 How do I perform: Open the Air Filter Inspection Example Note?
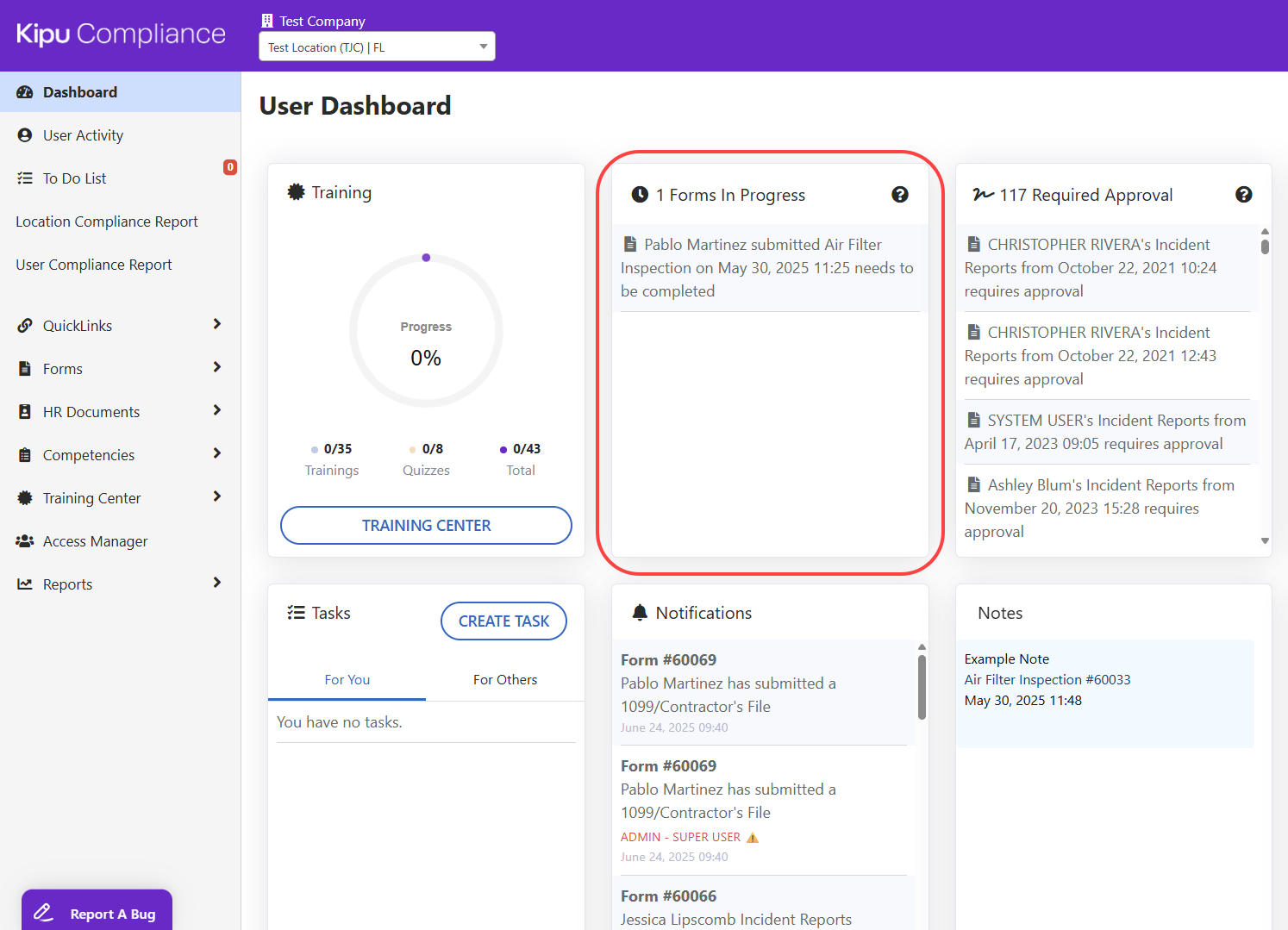[1047, 679]
